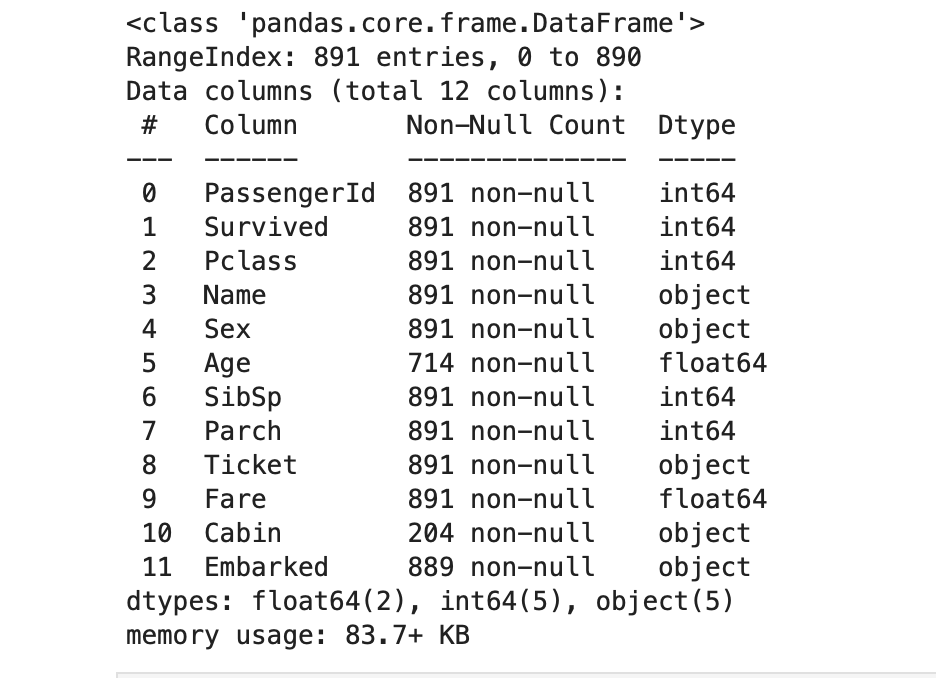Click the Parch column name
Viewport: 936px width, 678px height.
click(243, 431)
